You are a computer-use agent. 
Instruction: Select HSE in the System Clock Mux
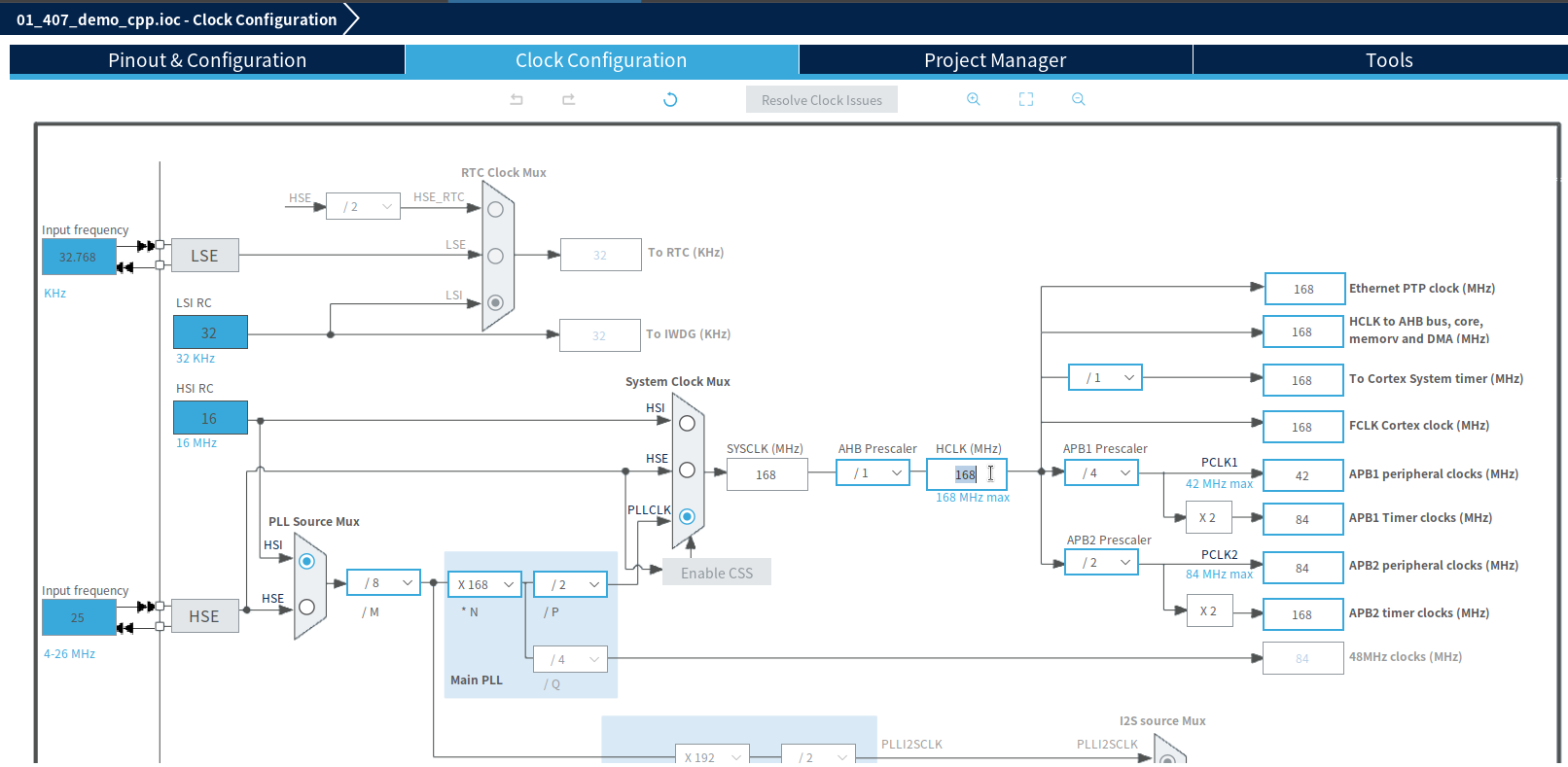(687, 471)
